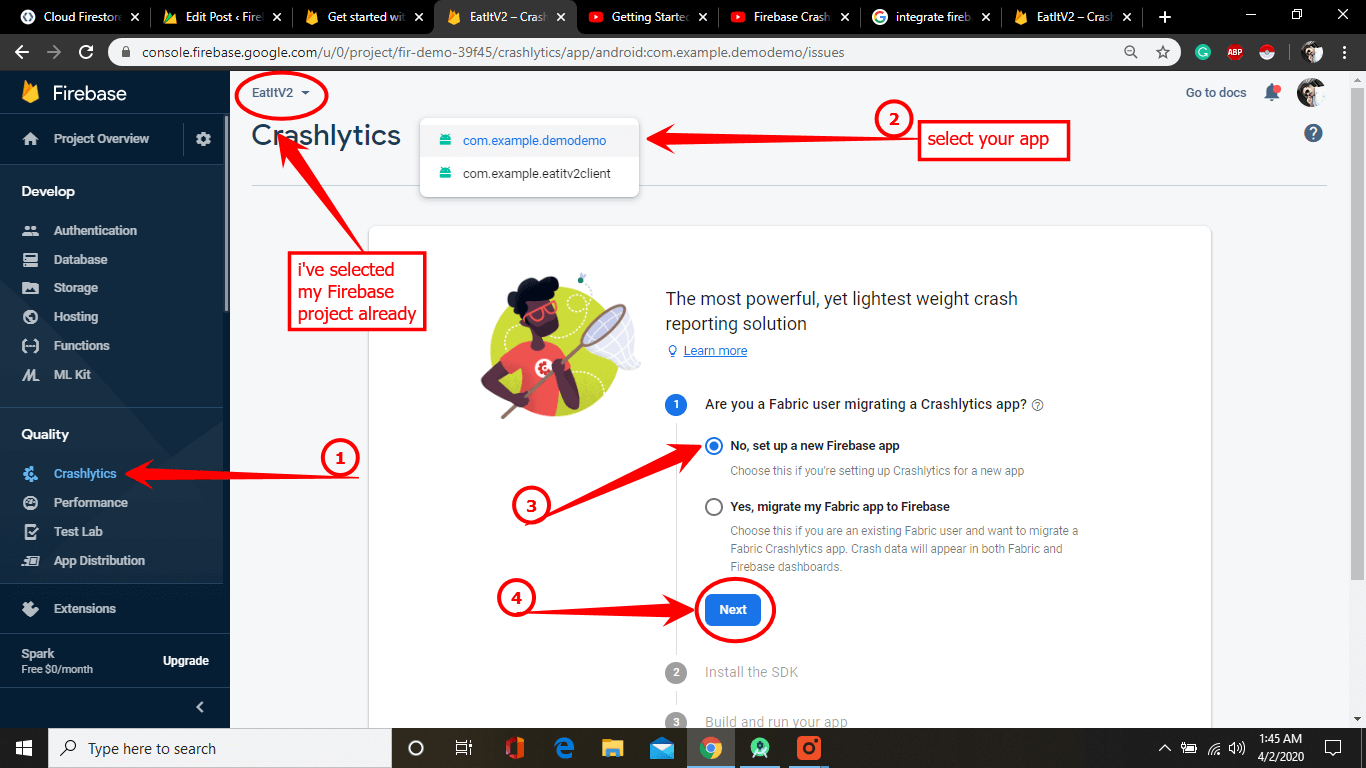This screenshot has height=768, width=1366.
Task: Open Project Overview in the sidebar
Action: 101,139
